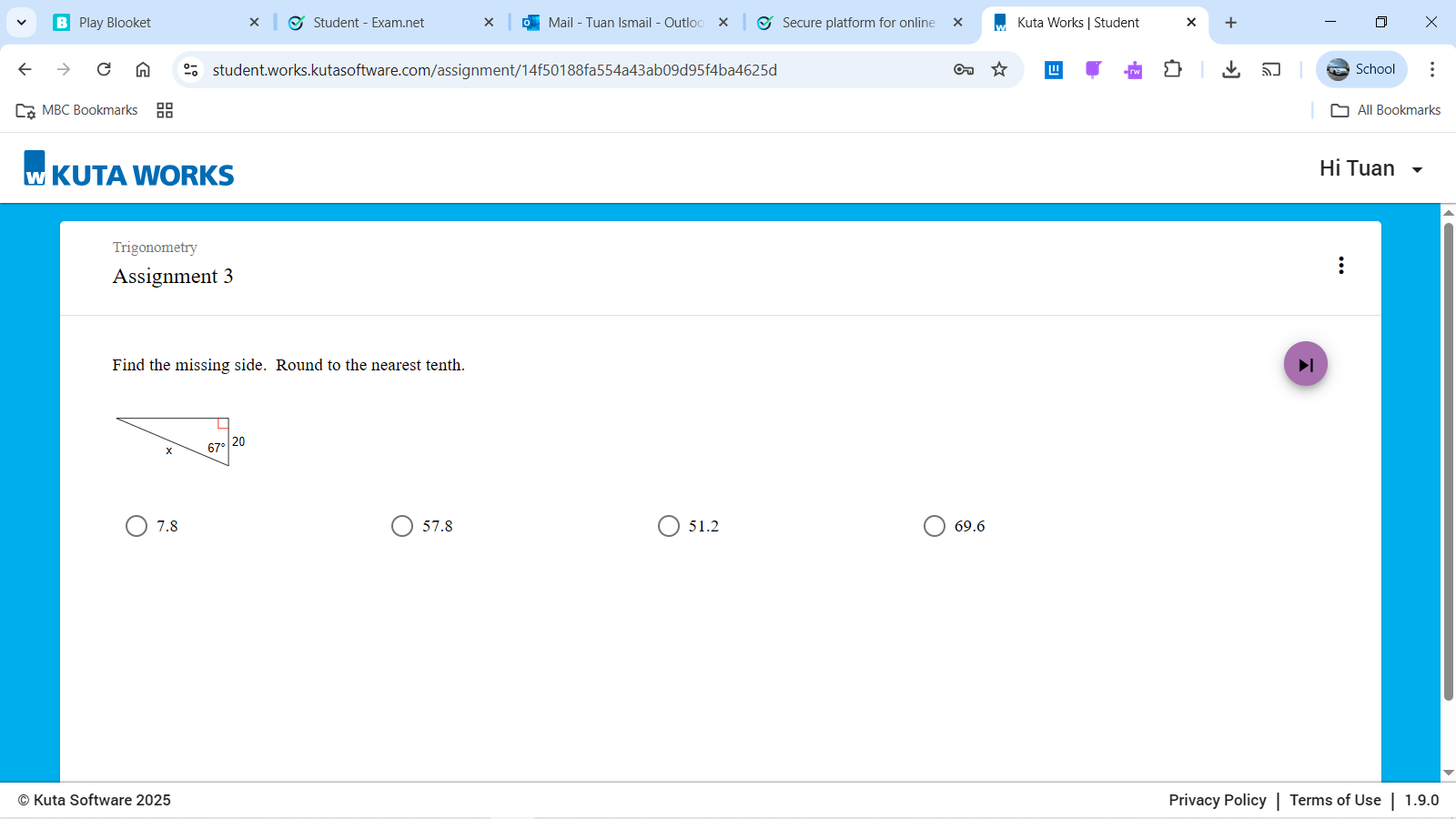Select the 57.8 answer option
1456x819 pixels.
pyautogui.click(x=402, y=526)
